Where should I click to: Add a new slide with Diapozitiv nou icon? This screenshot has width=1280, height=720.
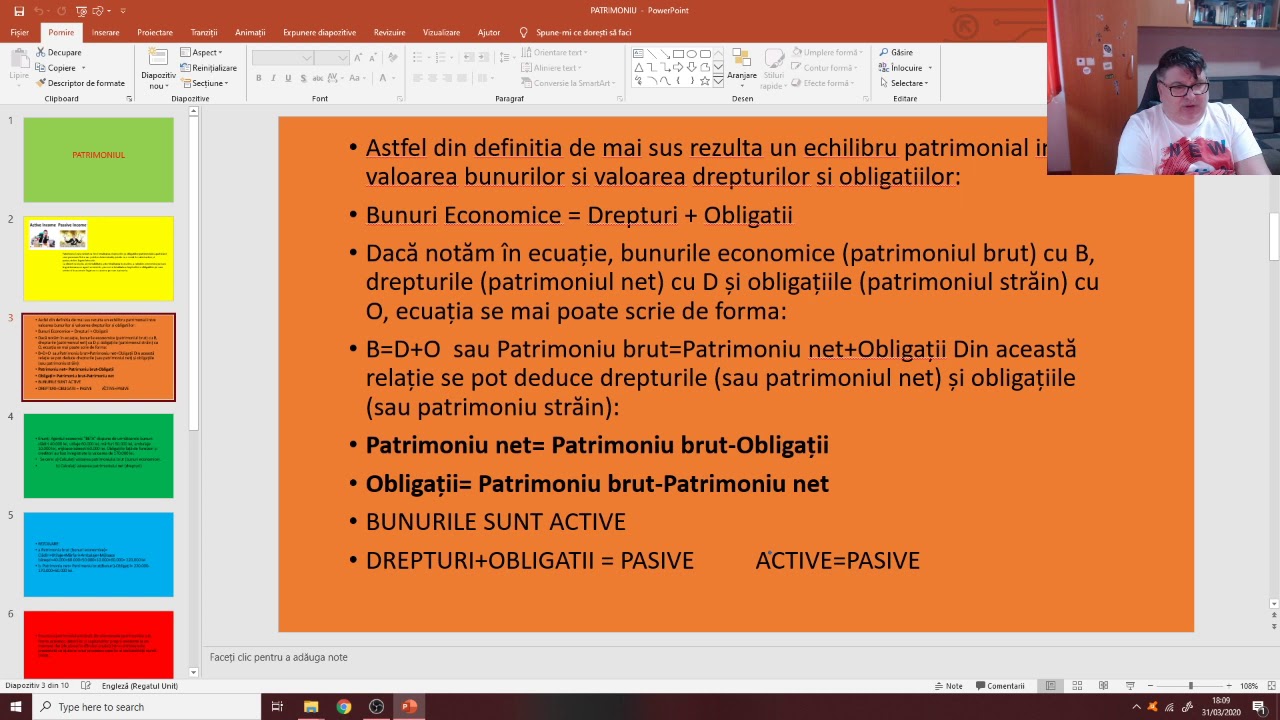158,58
